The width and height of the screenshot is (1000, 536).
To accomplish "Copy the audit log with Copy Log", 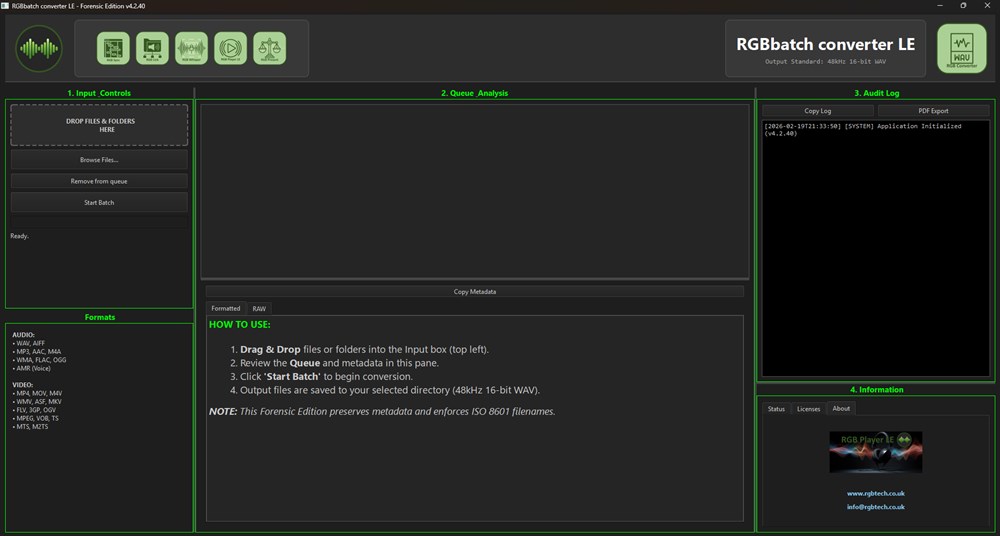I will pos(818,110).
